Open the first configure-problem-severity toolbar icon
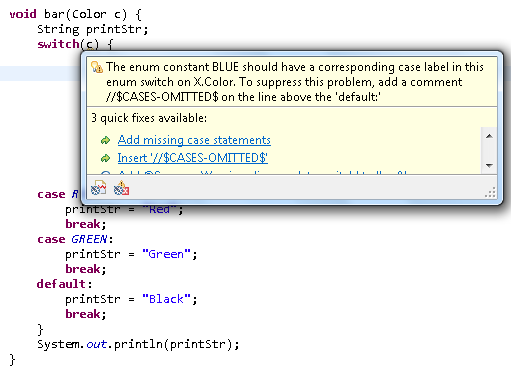Viewport: 511px width, 379px height. (99, 188)
